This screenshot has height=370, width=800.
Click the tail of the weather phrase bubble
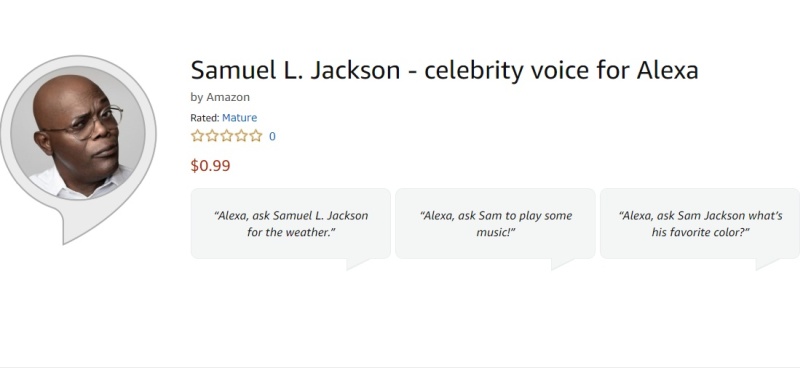pyautogui.click(x=355, y=263)
